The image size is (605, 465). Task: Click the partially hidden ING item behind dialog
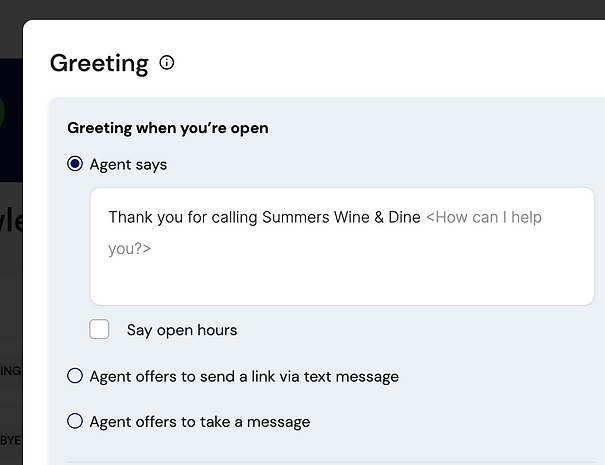coord(10,371)
